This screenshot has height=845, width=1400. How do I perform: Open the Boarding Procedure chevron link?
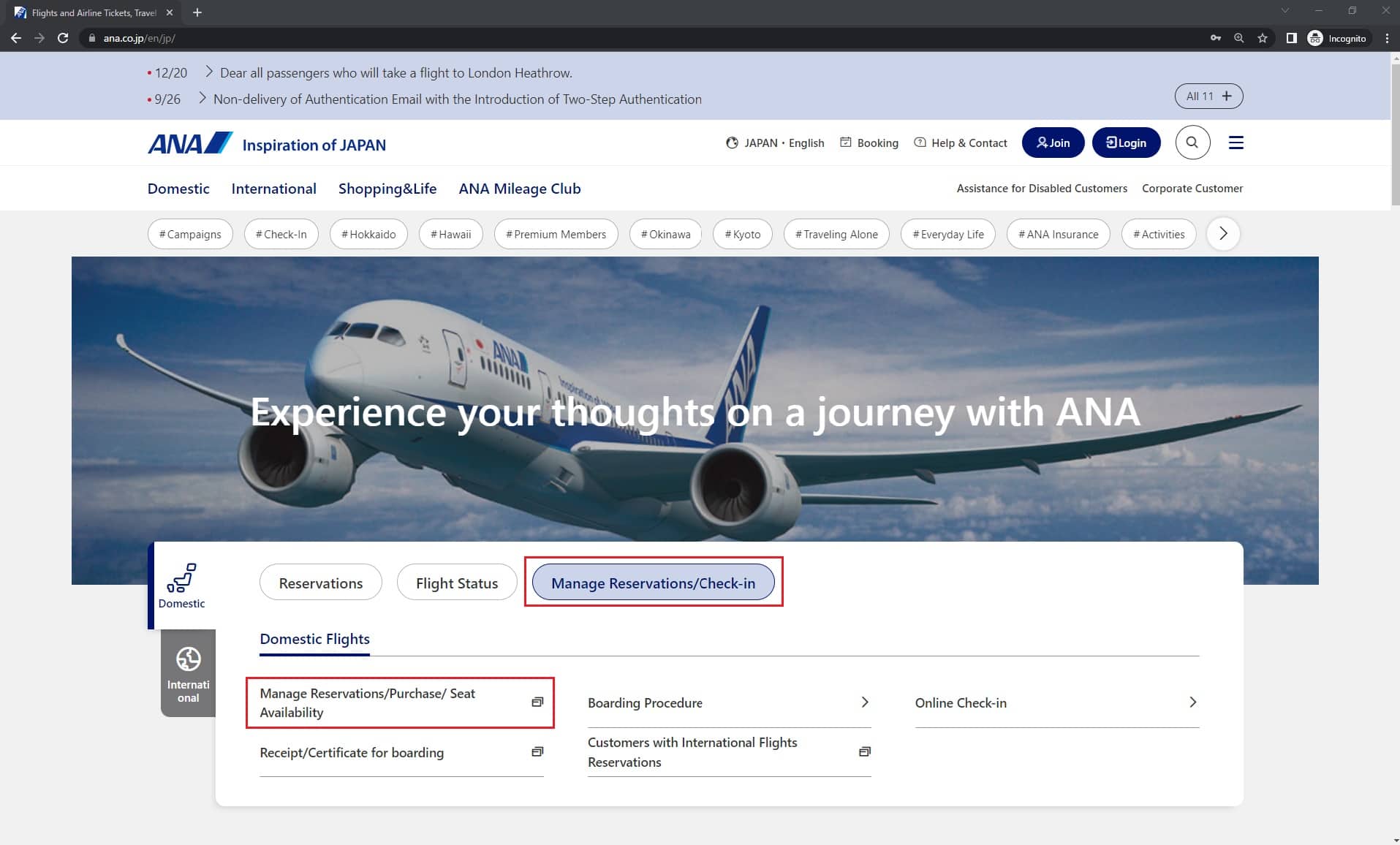728,702
